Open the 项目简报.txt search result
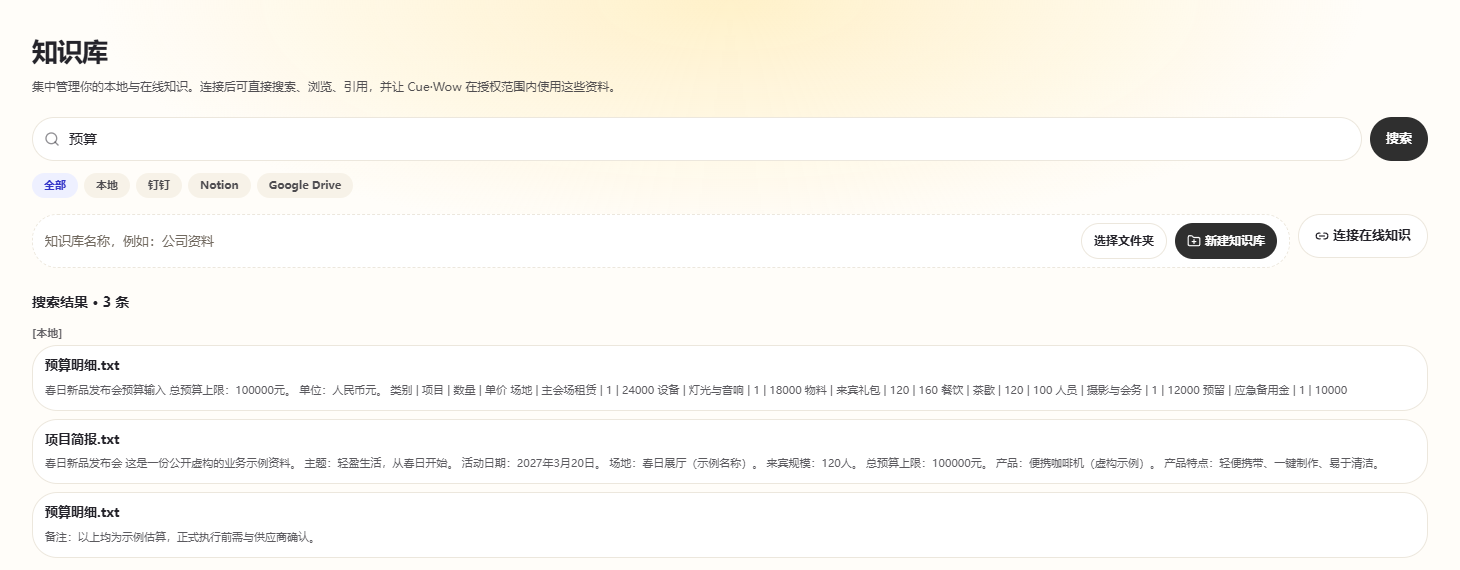This screenshot has height=570, width=1460. tap(730, 451)
